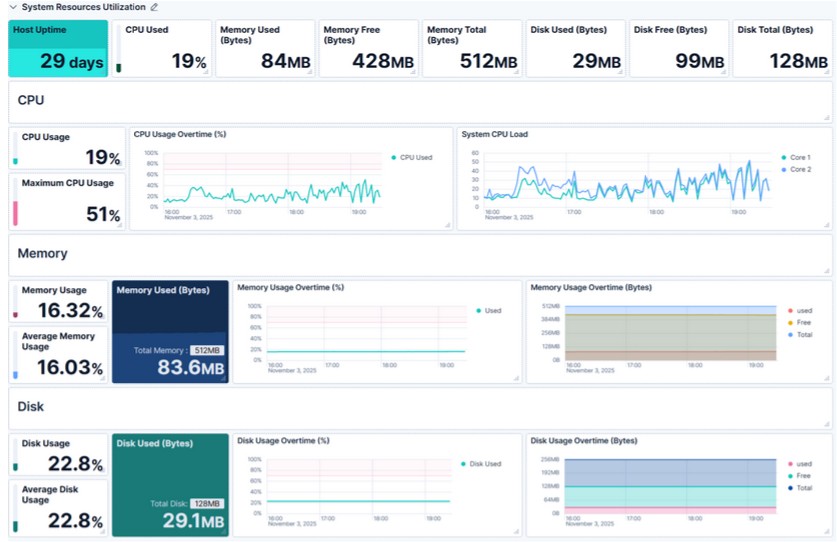
Task: Click the Disk section header panel
Action: tap(420, 407)
